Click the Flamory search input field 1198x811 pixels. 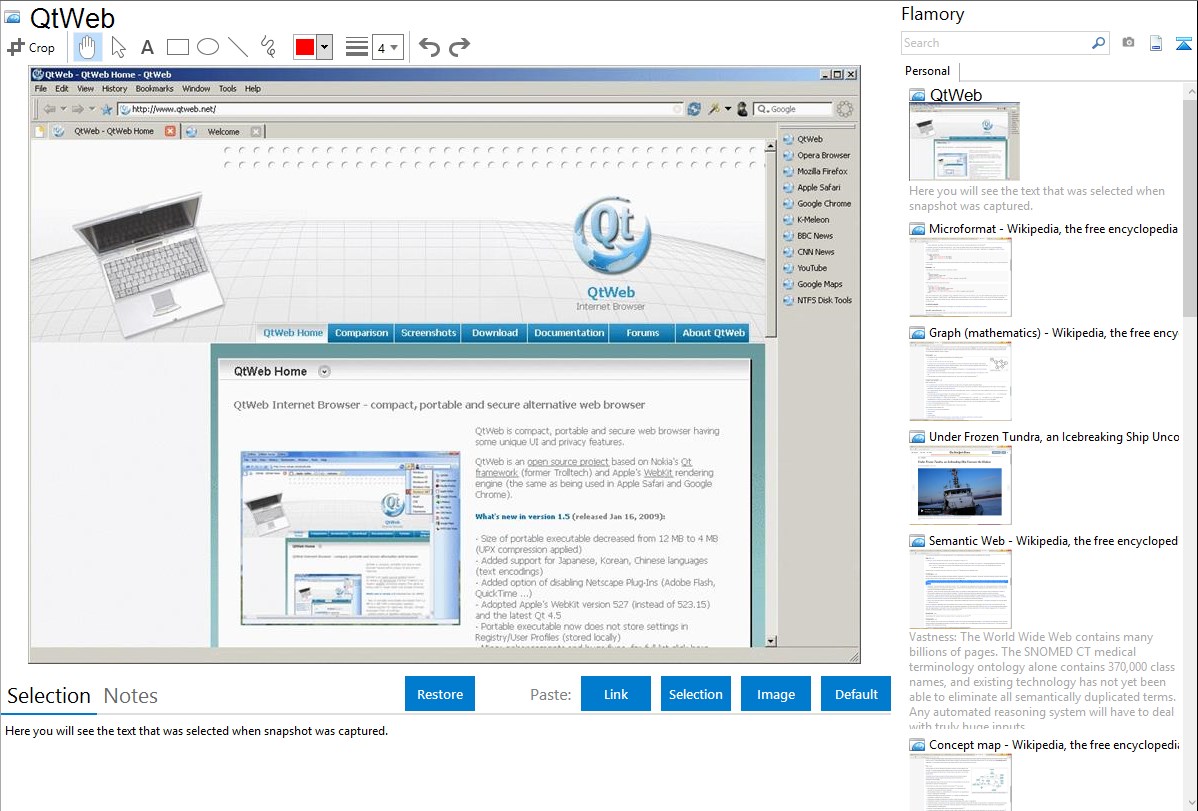(995, 43)
